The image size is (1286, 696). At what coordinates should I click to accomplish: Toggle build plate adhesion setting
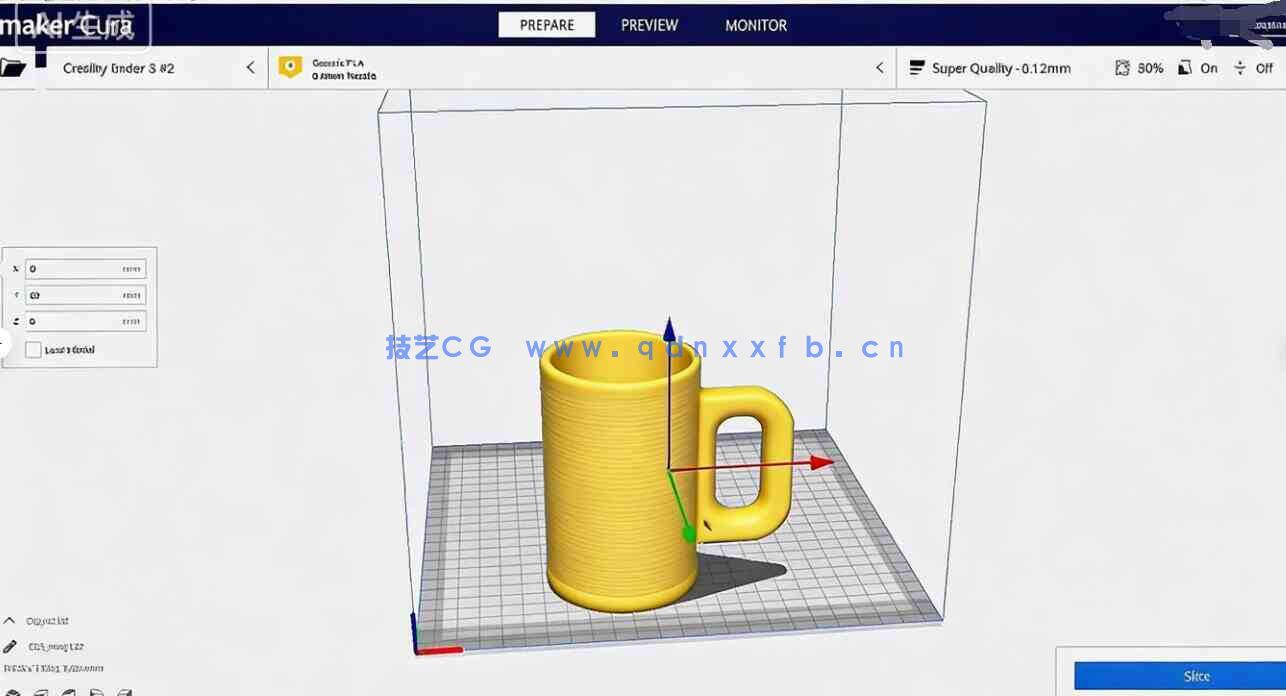[x=1265, y=68]
